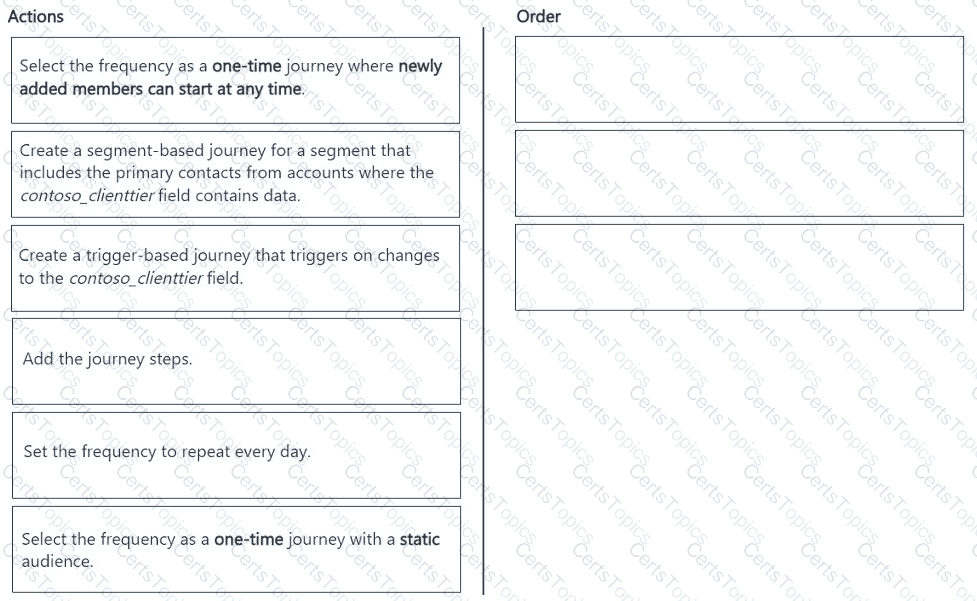Click the "Actions" column heading
977x601 pixels.
36,16
